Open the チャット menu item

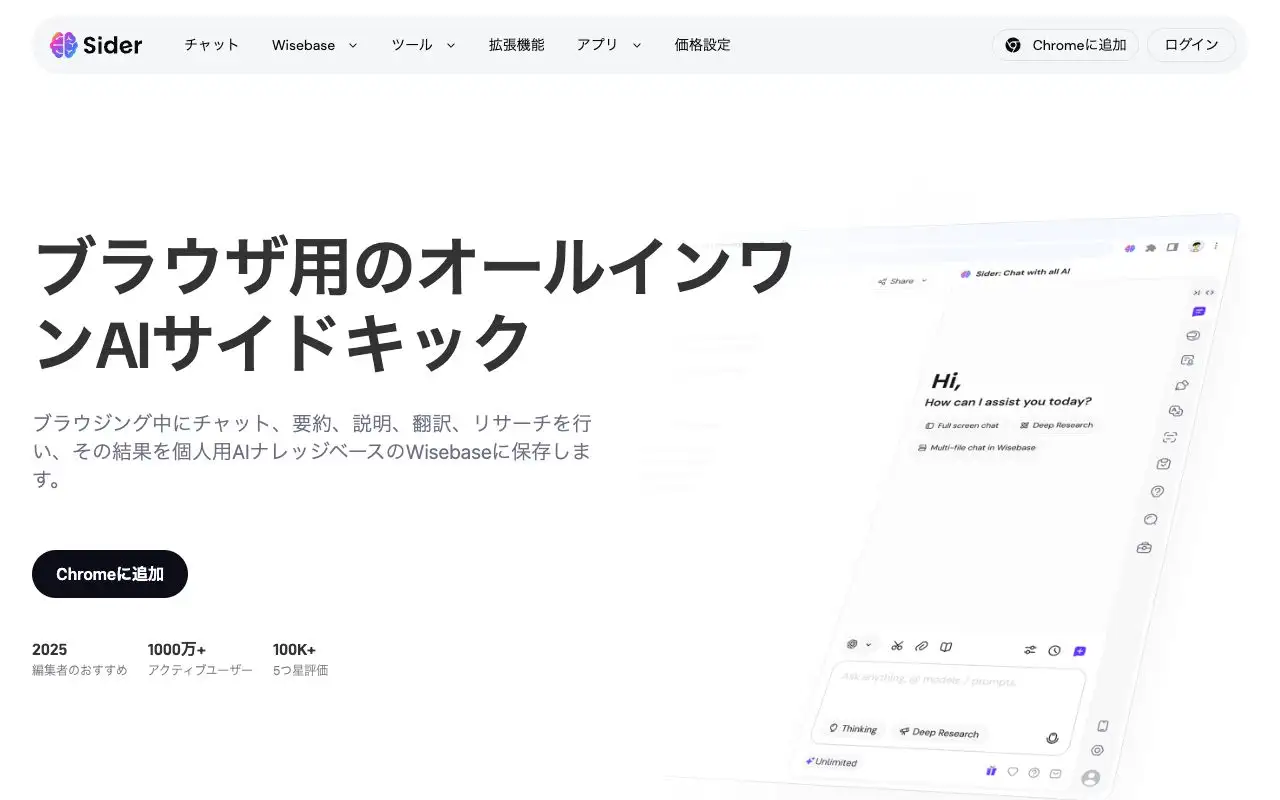click(212, 45)
